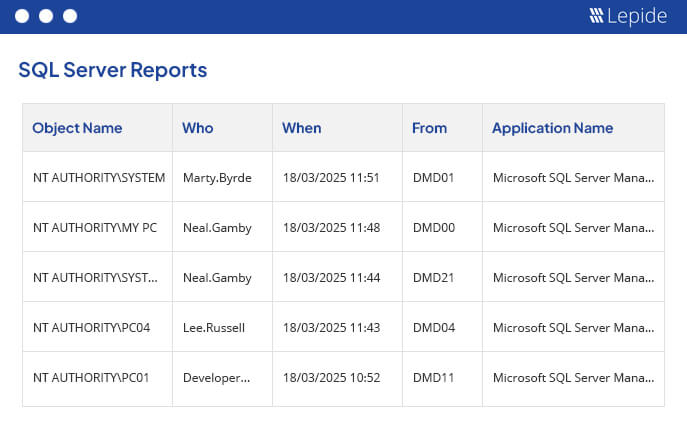Click the first window control dot
The image size is (687, 424).
coord(21,16)
